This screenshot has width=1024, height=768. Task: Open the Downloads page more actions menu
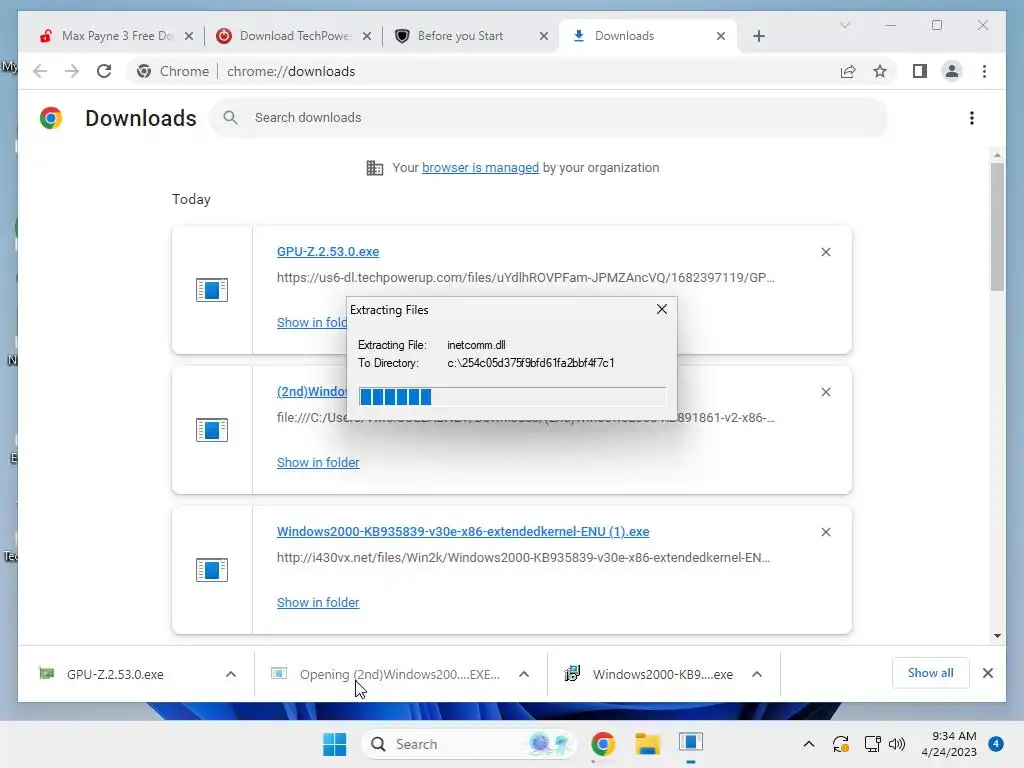click(x=972, y=118)
